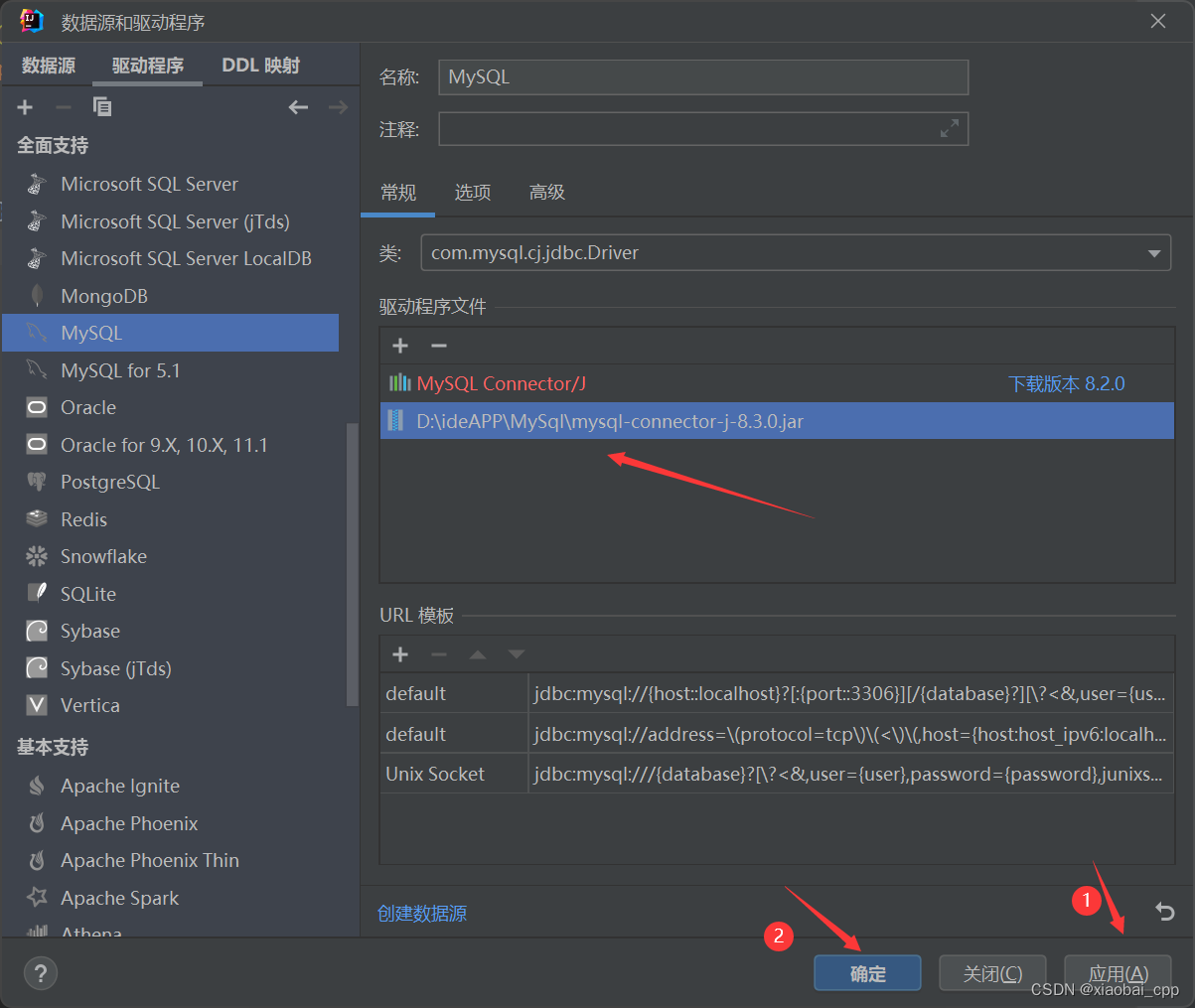This screenshot has width=1195, height=1008.
Task: Click the 下载版本 8.2.0 link
Action: coord(1067,384)
